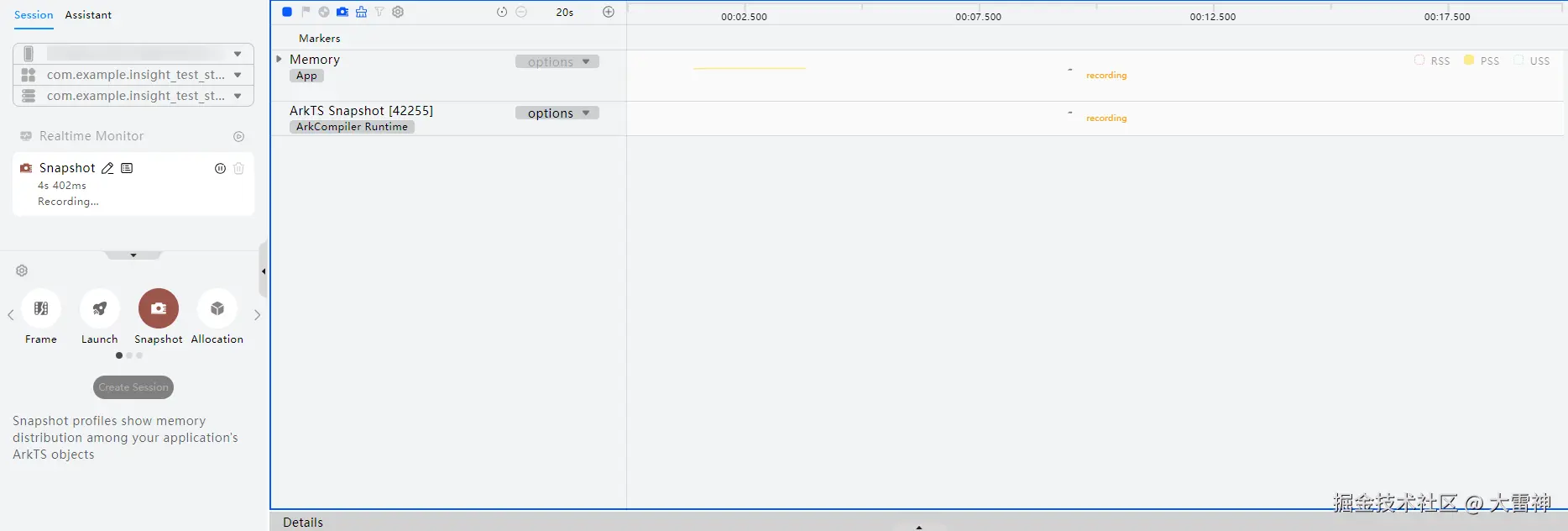Click the Recording... status in the session card

point(68,202)
